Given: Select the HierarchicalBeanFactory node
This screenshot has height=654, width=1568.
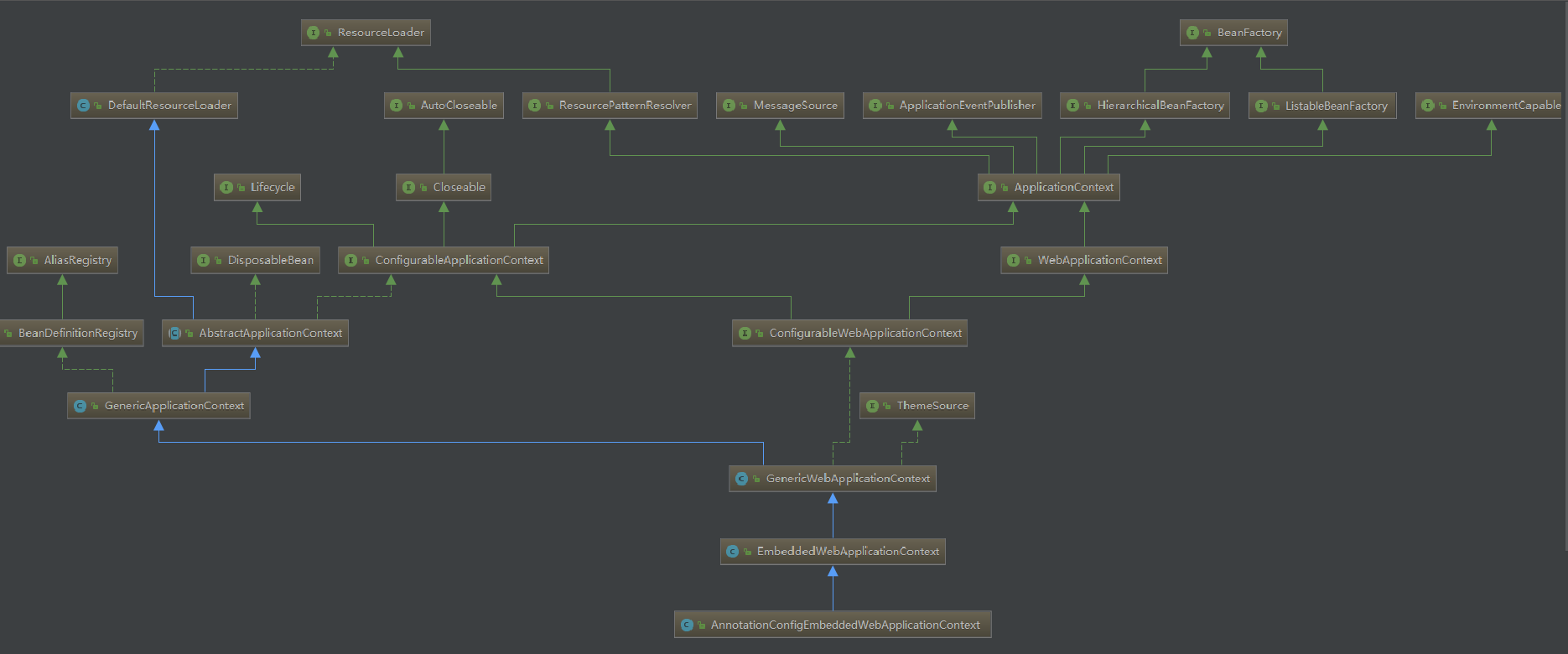Looking at the screenshot, I should pyautogui.click(x=1160, y=106).
